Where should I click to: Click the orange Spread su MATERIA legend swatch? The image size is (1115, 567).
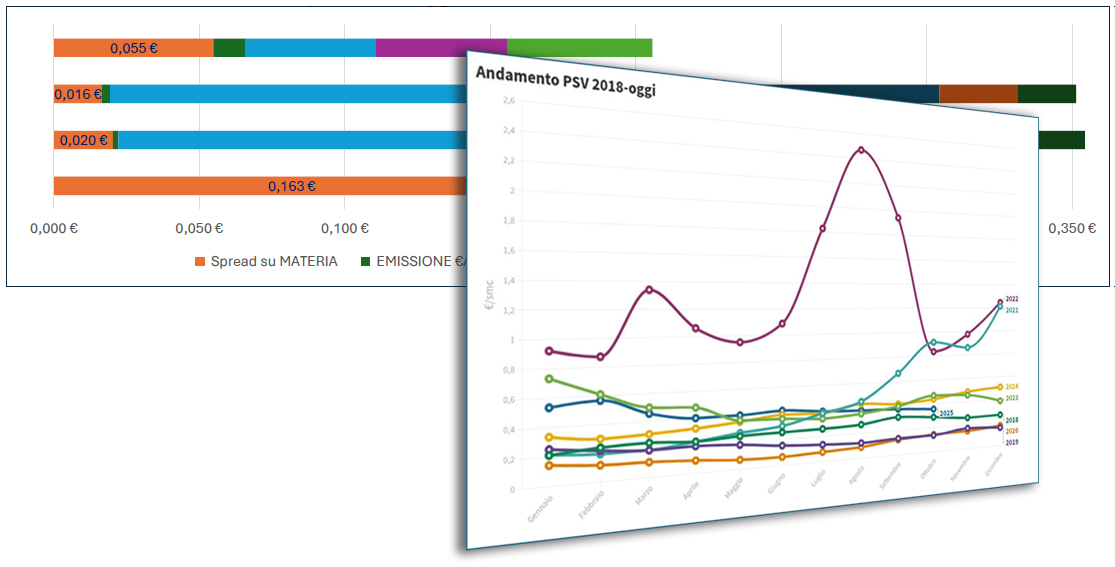pyautogui.click(x=200, y=261)
